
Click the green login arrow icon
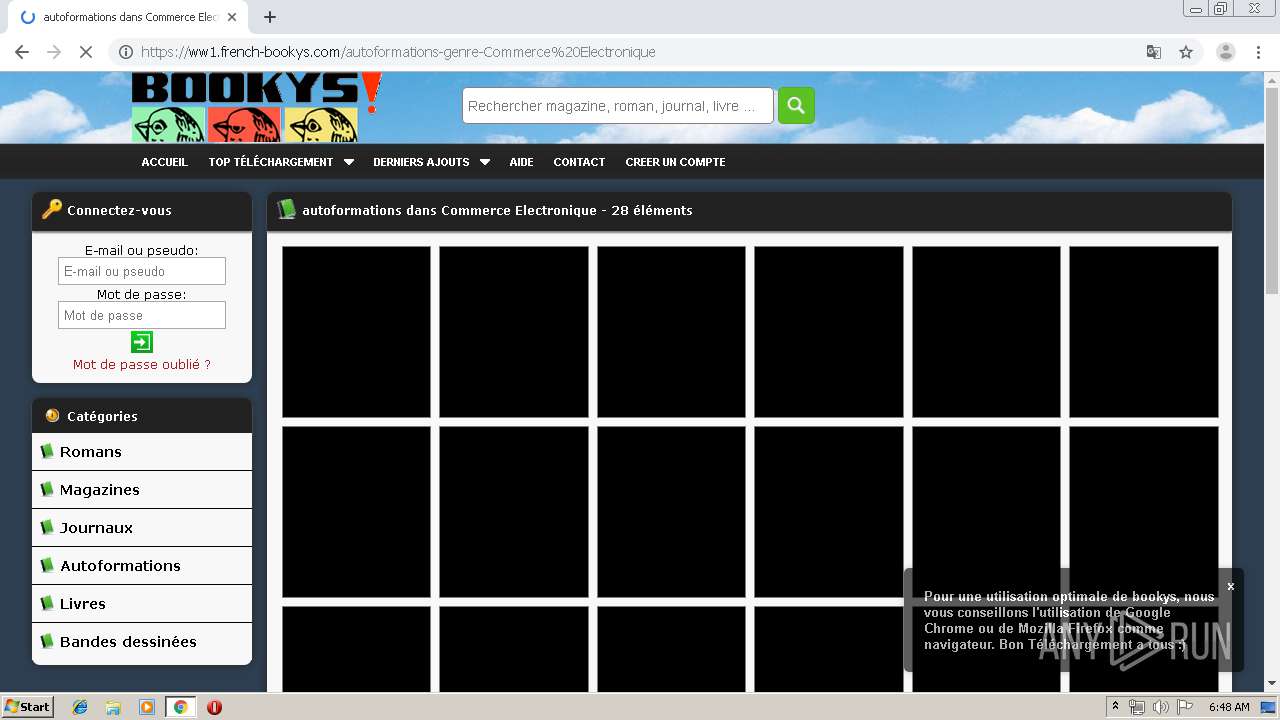[142, 342]
